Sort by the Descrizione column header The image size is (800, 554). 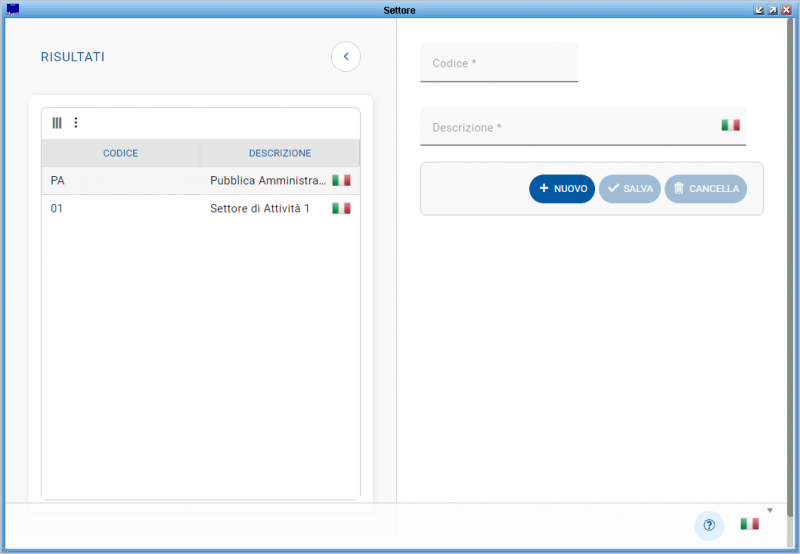280,153
